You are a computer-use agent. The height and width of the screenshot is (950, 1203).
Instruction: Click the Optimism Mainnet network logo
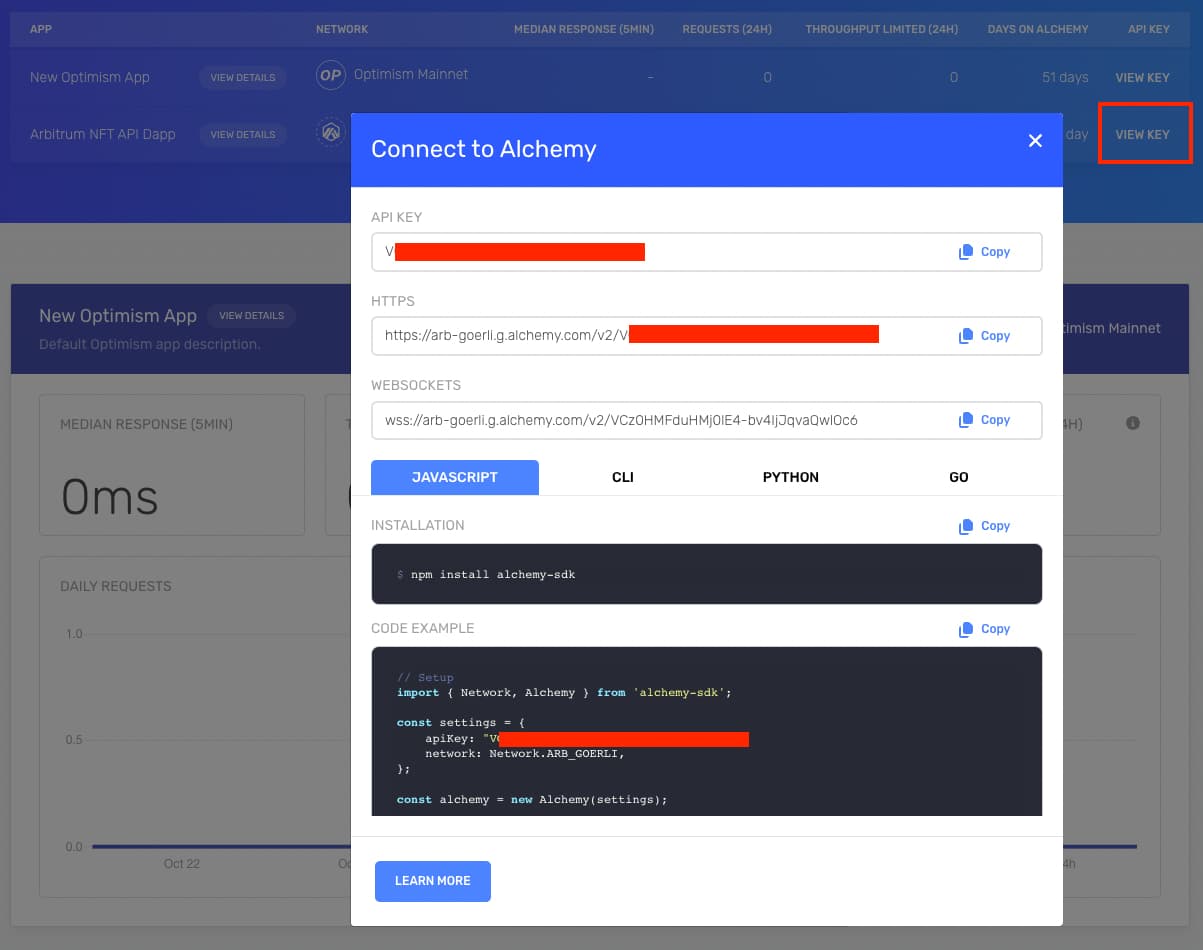point(330,75)
